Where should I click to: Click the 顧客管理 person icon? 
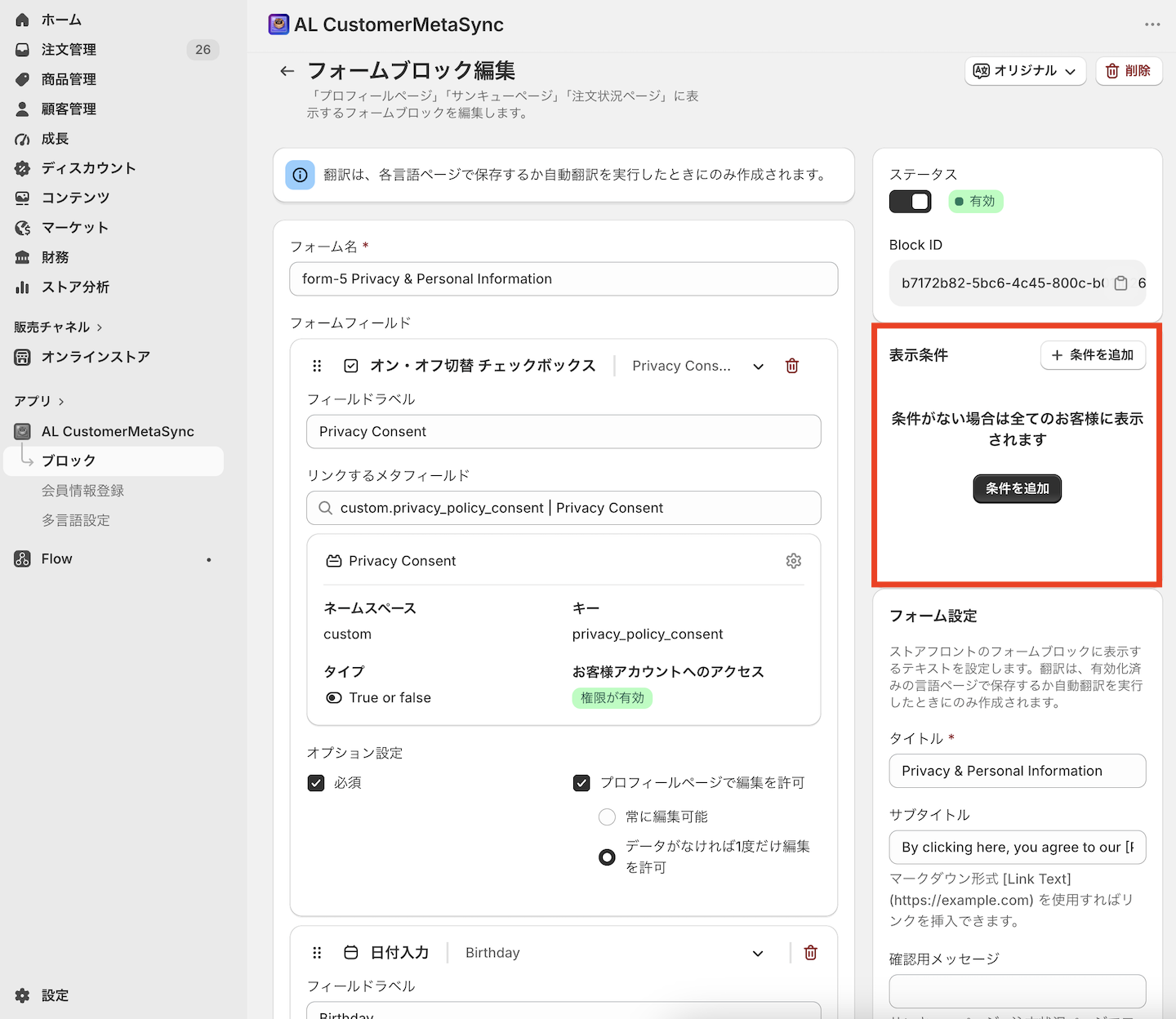(x=22, y=109)
